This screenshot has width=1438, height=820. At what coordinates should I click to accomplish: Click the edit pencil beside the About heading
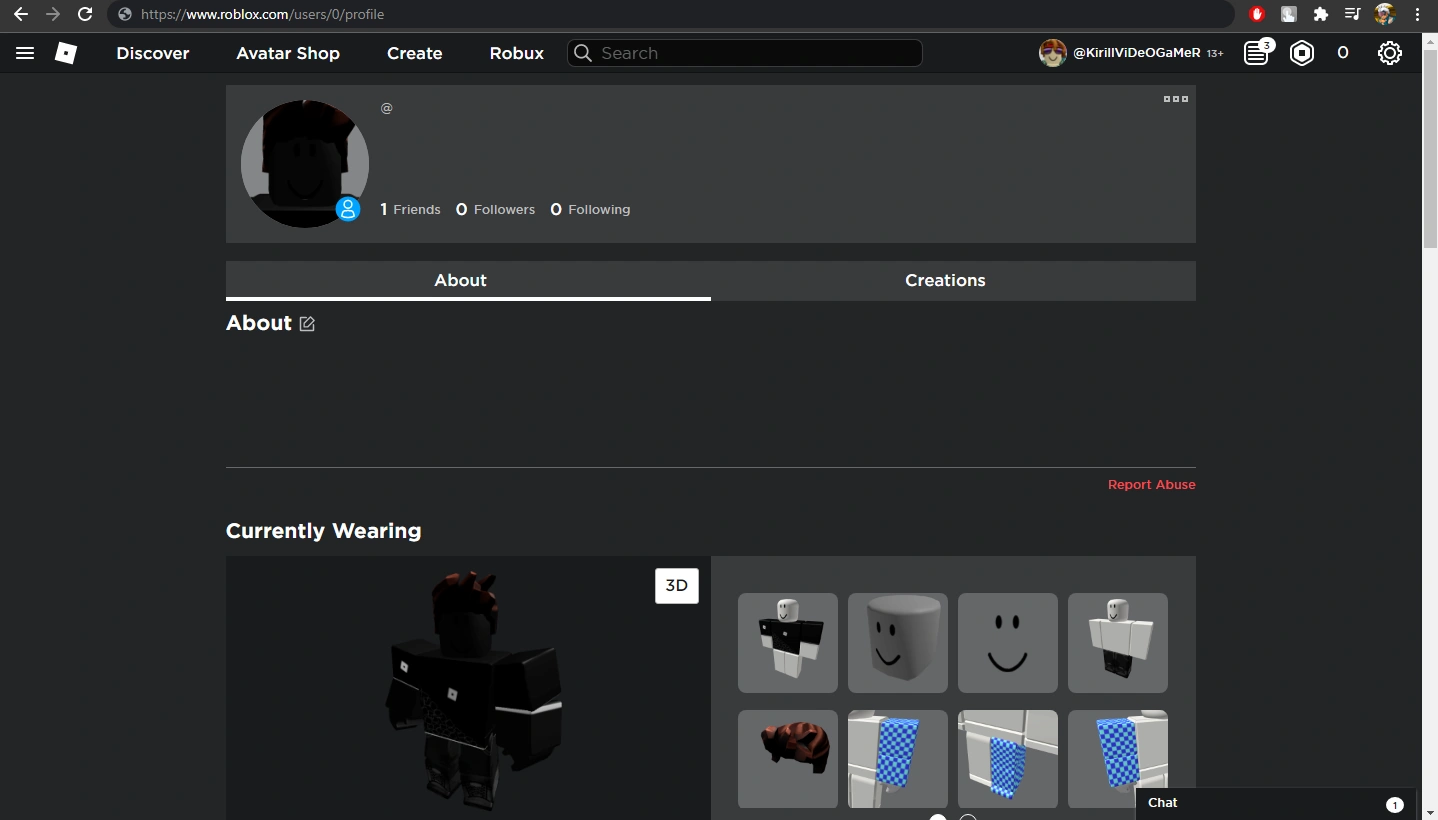307,324
